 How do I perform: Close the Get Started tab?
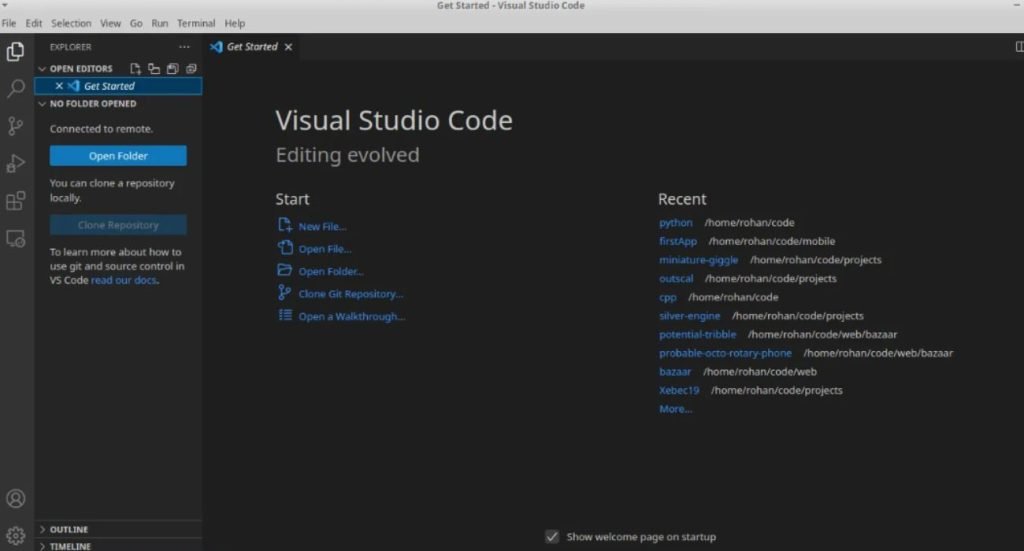click(x=288, y=47)
